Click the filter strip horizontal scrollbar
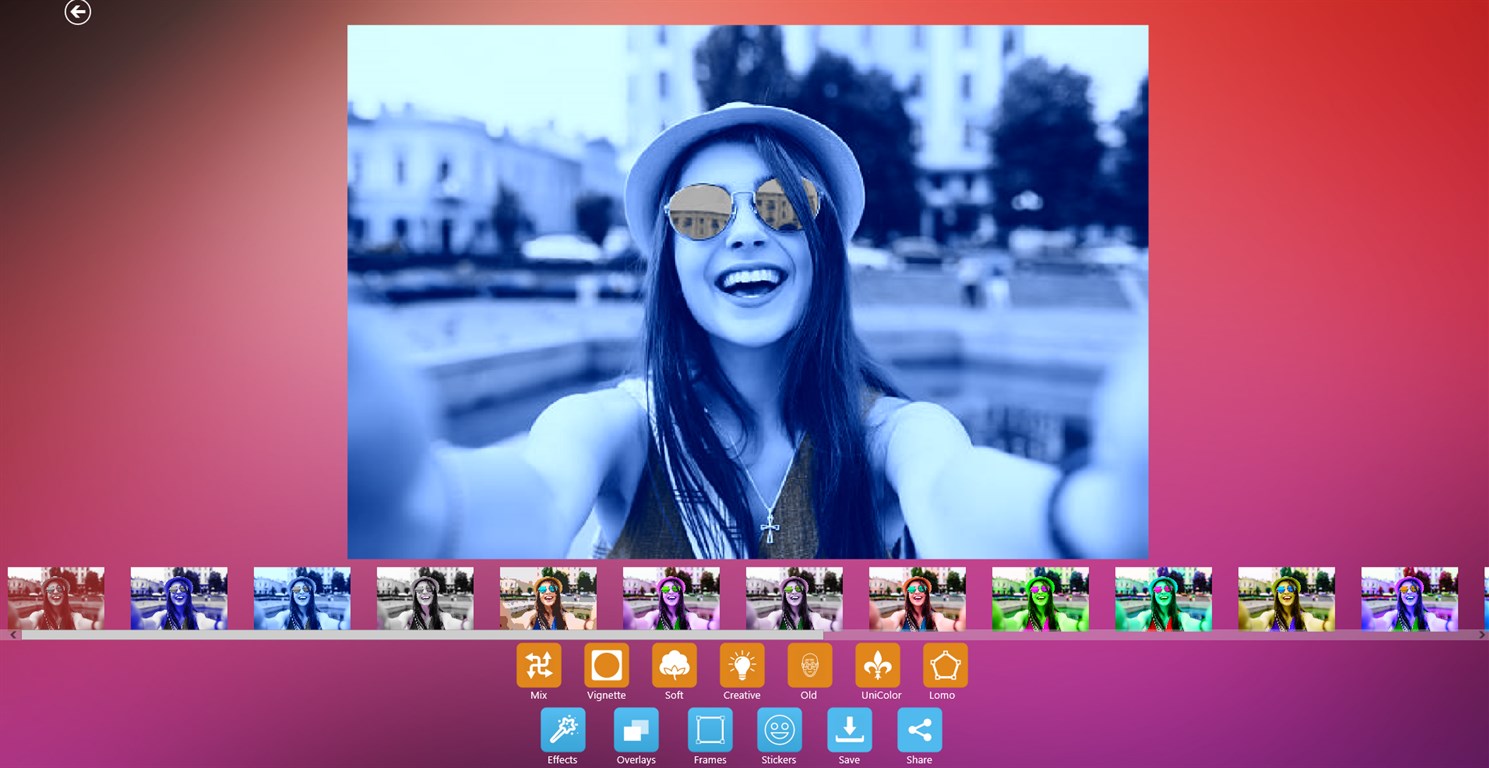Image resolution: width=1489 pixels, height=768 pixels. 420,635
